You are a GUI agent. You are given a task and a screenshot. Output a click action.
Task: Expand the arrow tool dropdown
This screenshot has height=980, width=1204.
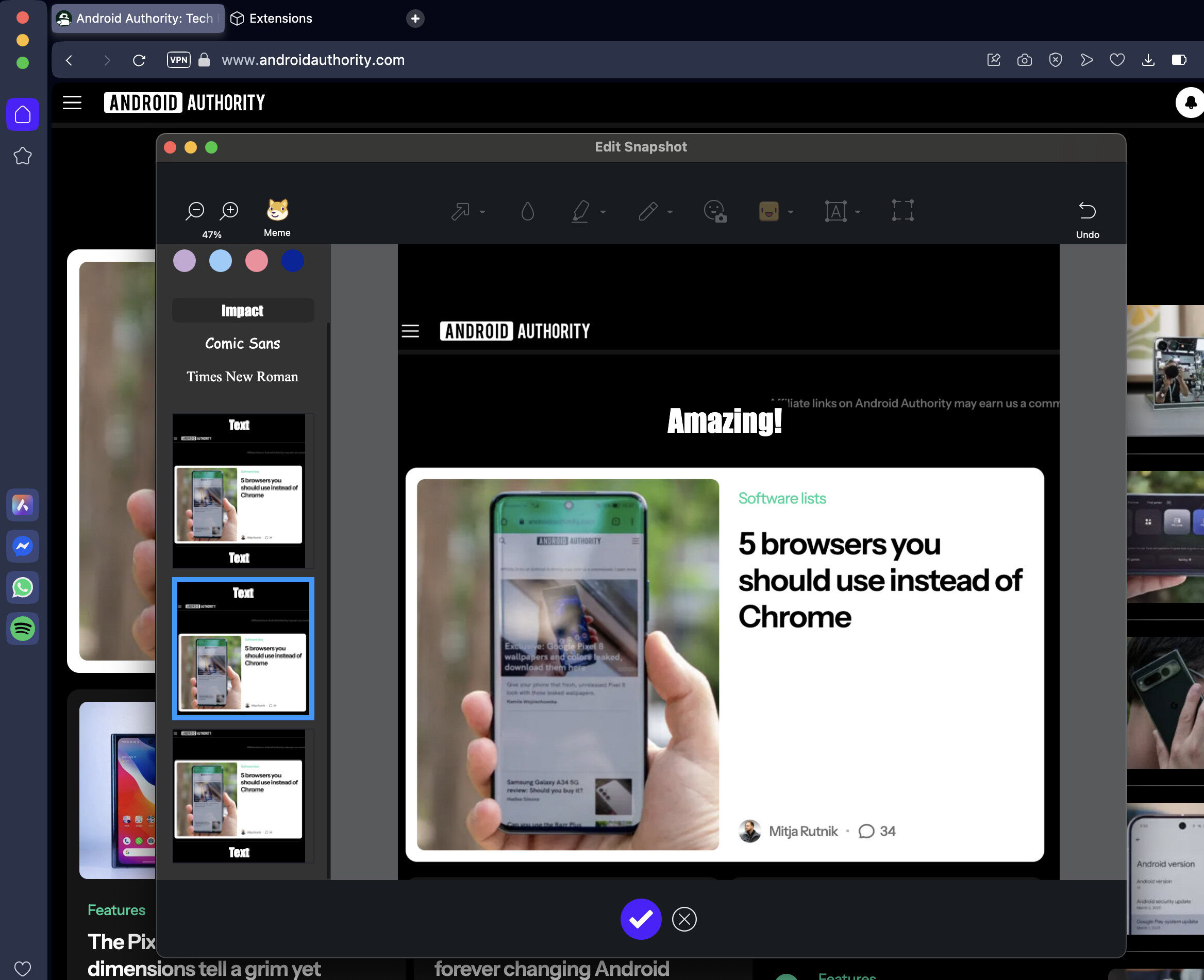(x=482, y=212)
